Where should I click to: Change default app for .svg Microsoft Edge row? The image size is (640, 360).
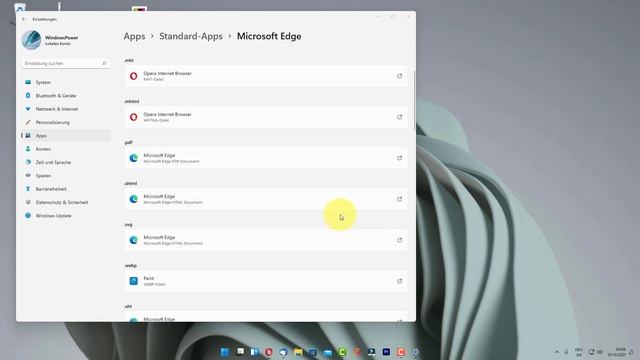pos(266,240)
